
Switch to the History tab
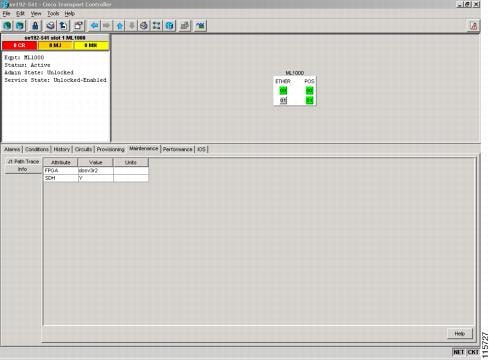point(62,149)
